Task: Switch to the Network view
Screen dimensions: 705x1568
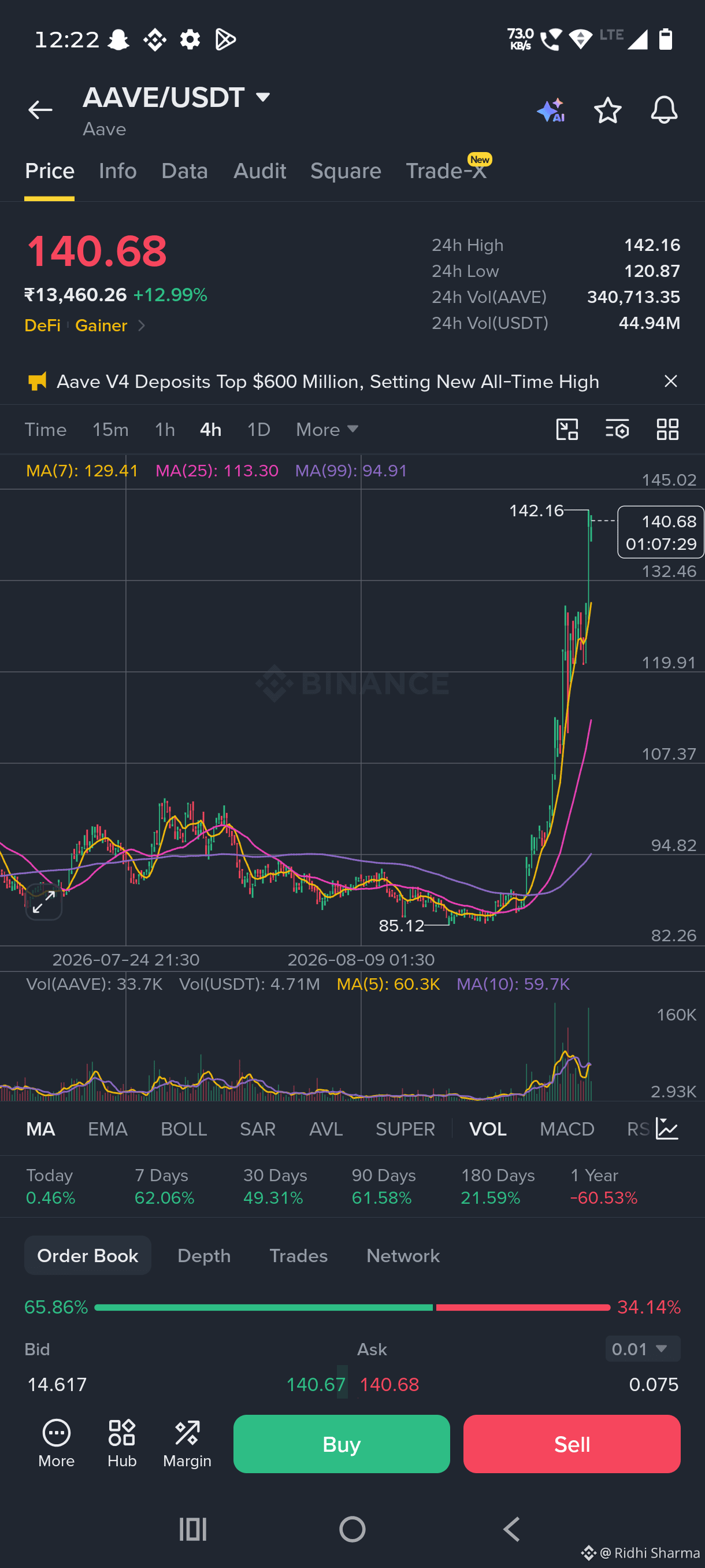Action: (403, 1255)
